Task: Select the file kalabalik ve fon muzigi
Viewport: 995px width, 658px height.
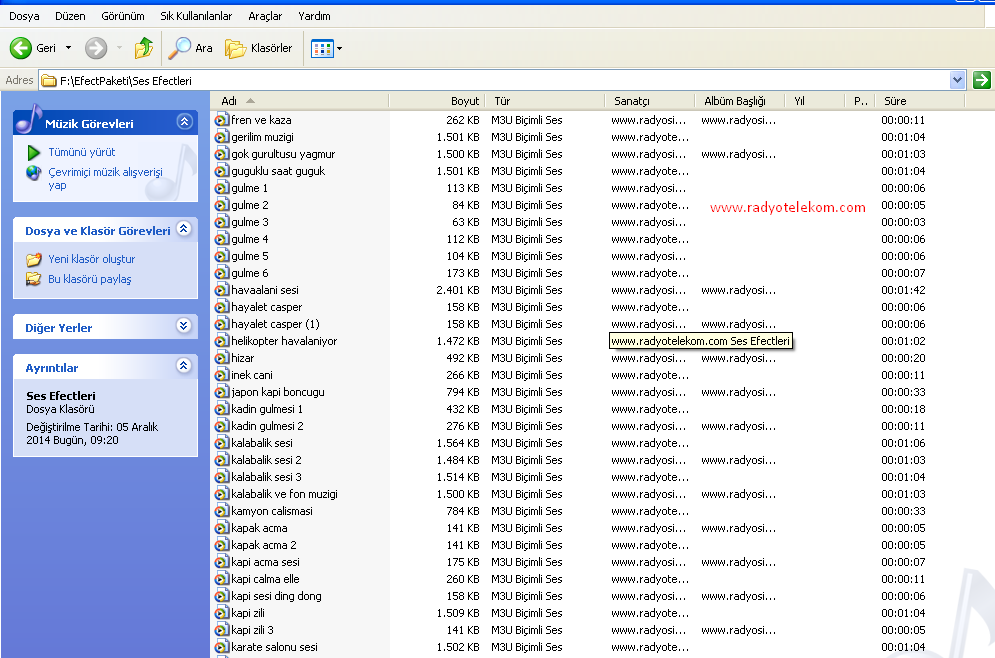Action: click(284, 494)
